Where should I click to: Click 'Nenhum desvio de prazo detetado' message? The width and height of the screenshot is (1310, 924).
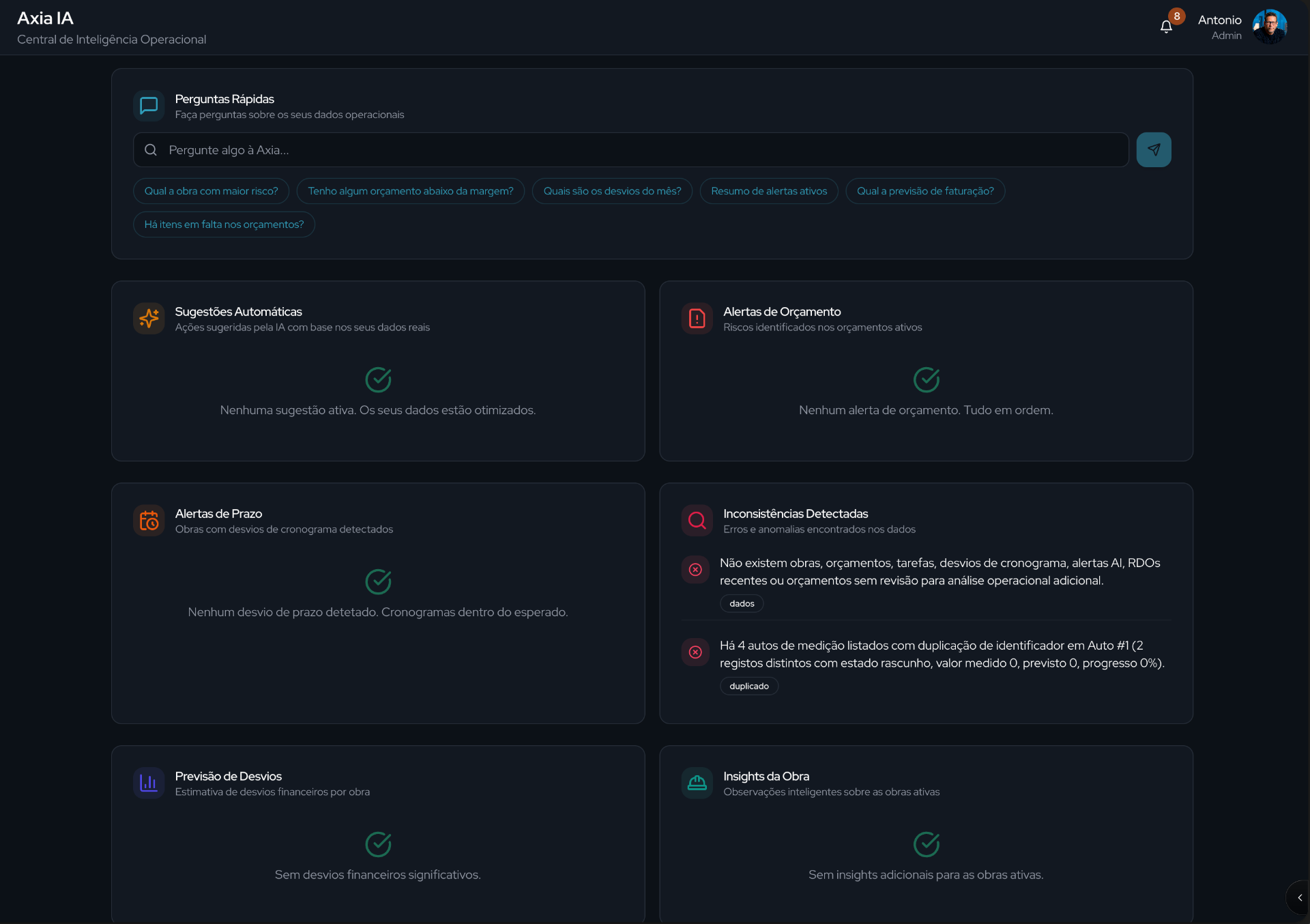click(378, 612)
